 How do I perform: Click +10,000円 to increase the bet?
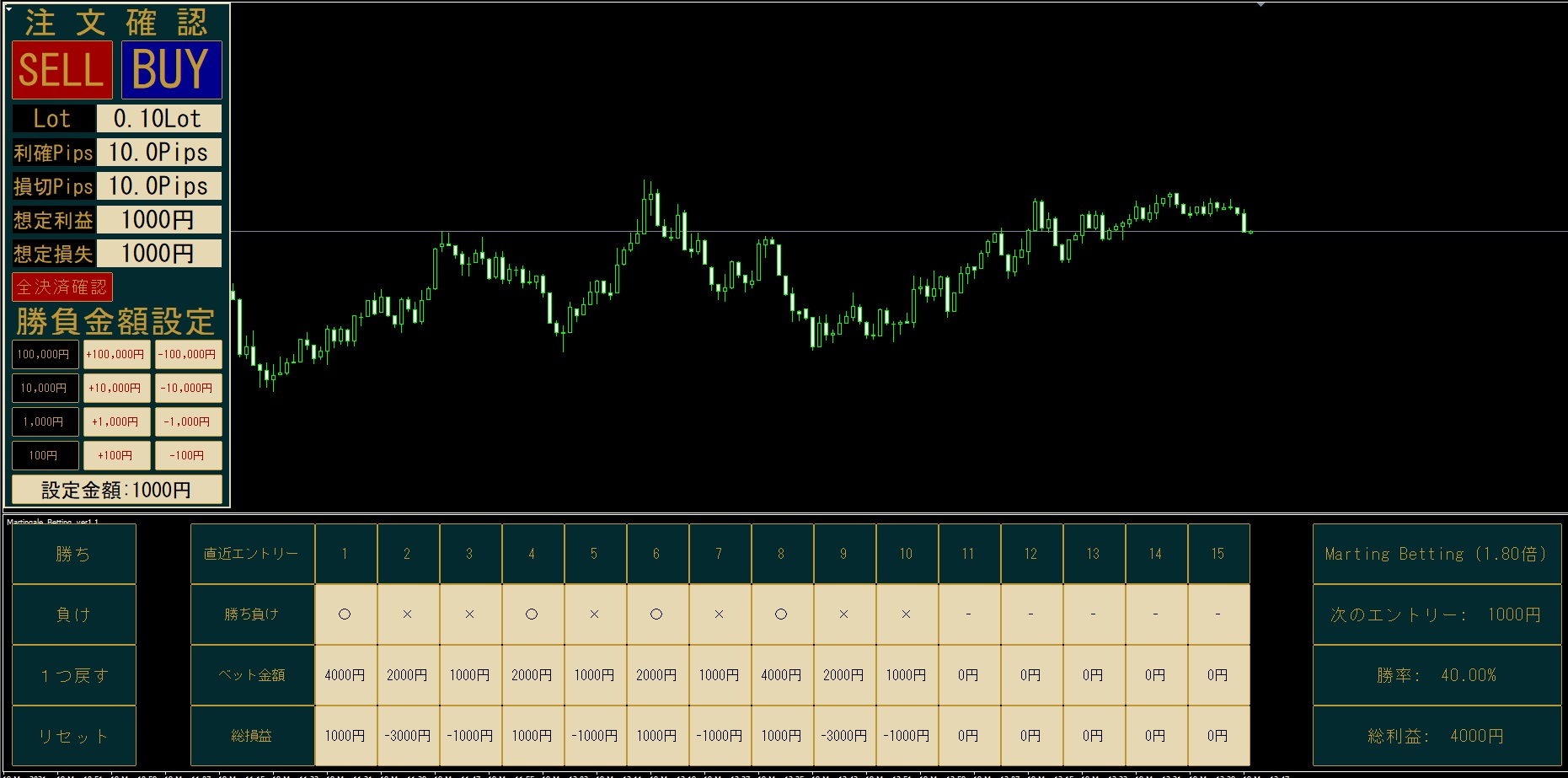[116, 388]
